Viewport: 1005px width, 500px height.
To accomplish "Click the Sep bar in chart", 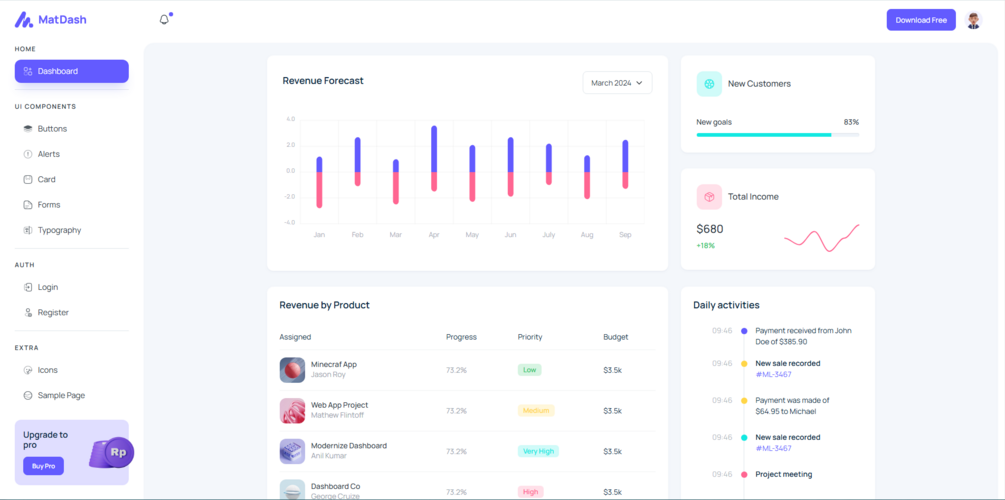I will click(625, 164).
